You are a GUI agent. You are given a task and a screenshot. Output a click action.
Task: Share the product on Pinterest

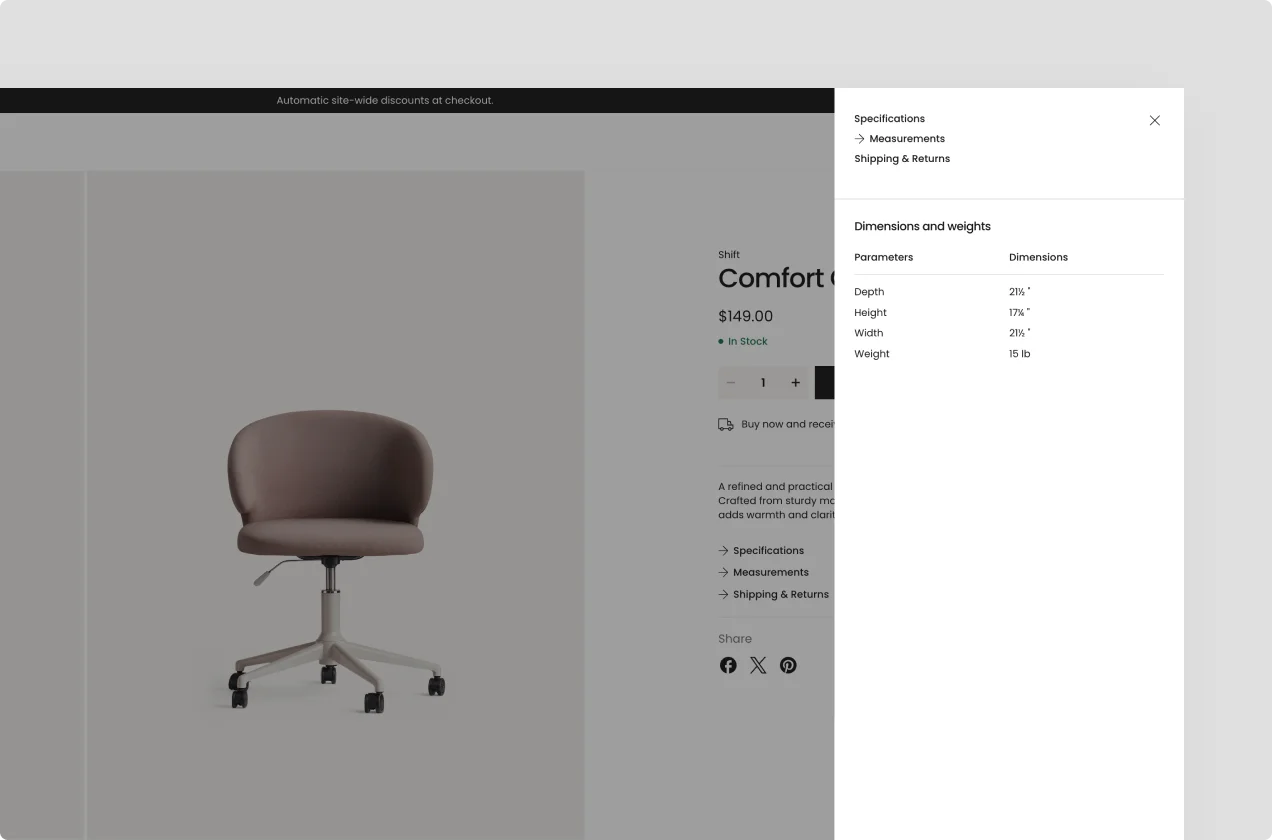click(788, 665)
